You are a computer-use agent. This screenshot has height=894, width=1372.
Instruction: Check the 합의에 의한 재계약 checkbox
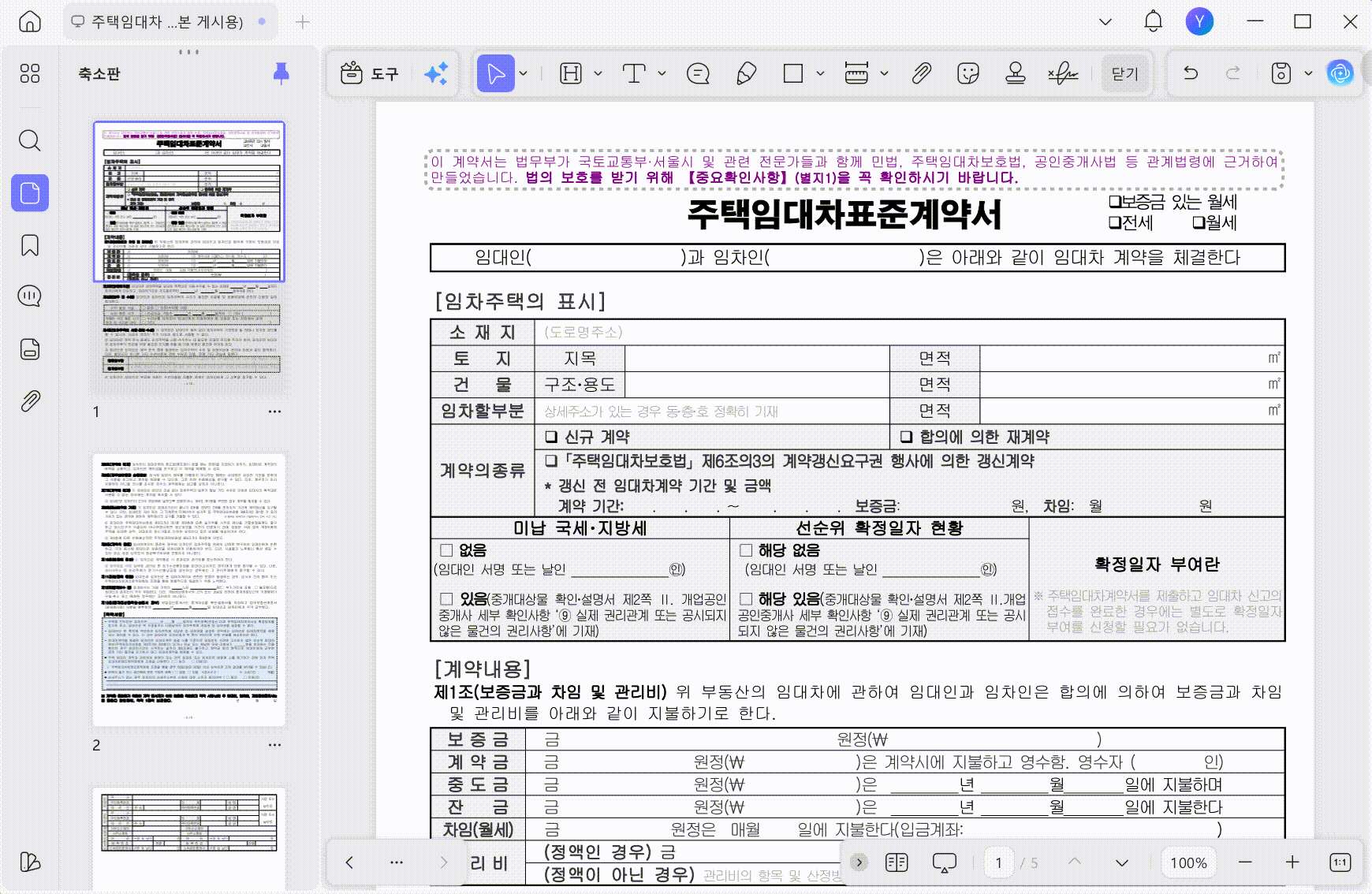[x=907, y=437]
